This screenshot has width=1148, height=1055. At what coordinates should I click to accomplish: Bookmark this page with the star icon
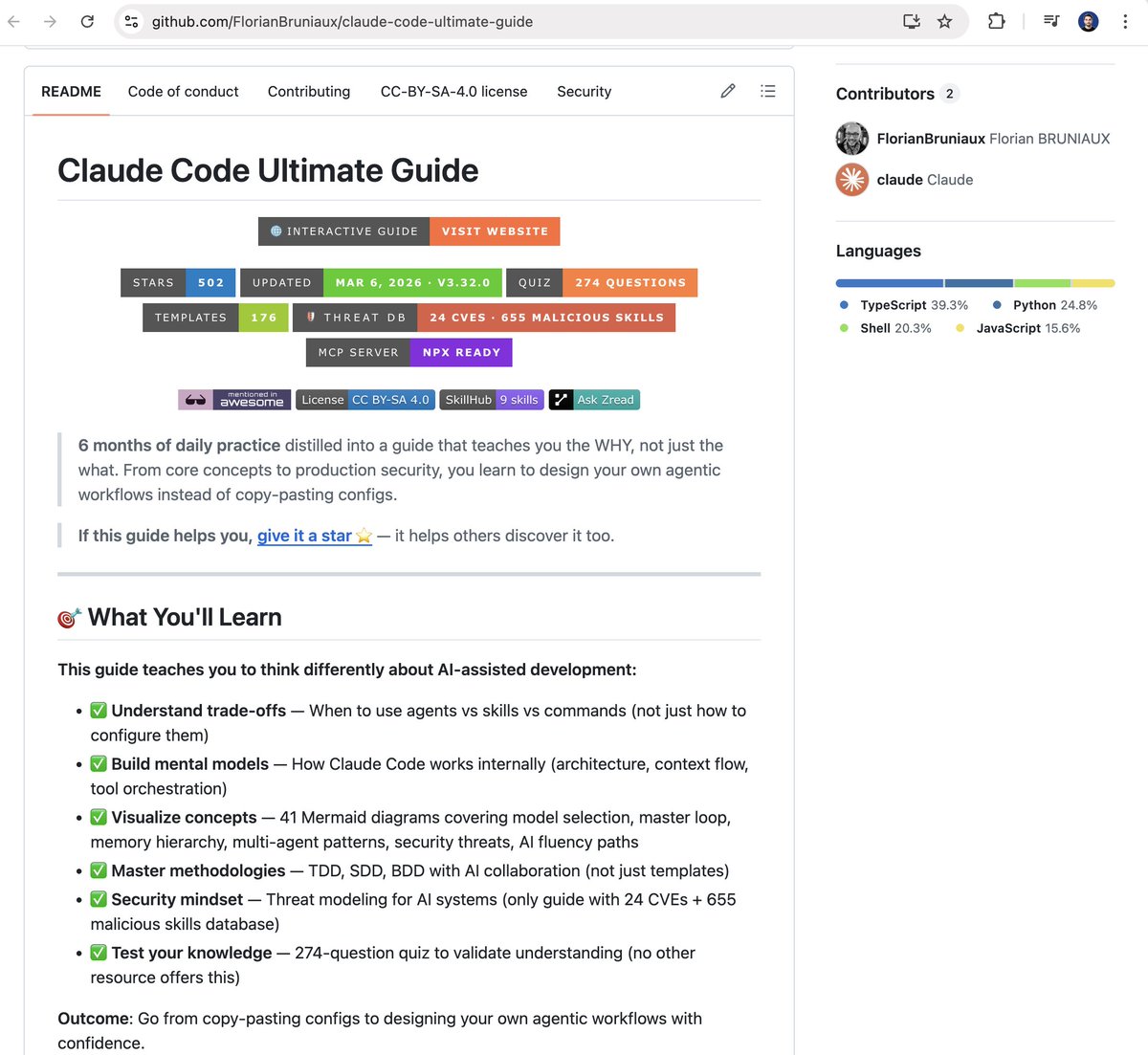click(944, 21)
